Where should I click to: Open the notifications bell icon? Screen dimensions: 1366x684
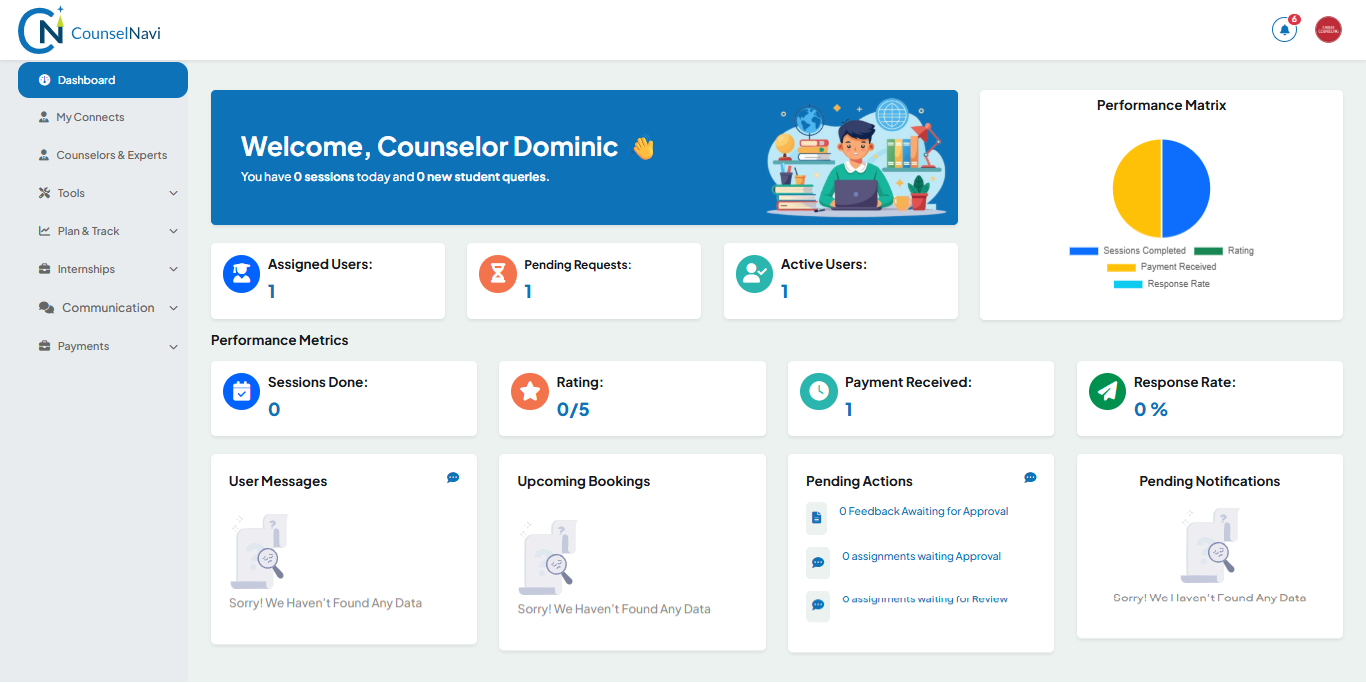point(1284,30)
